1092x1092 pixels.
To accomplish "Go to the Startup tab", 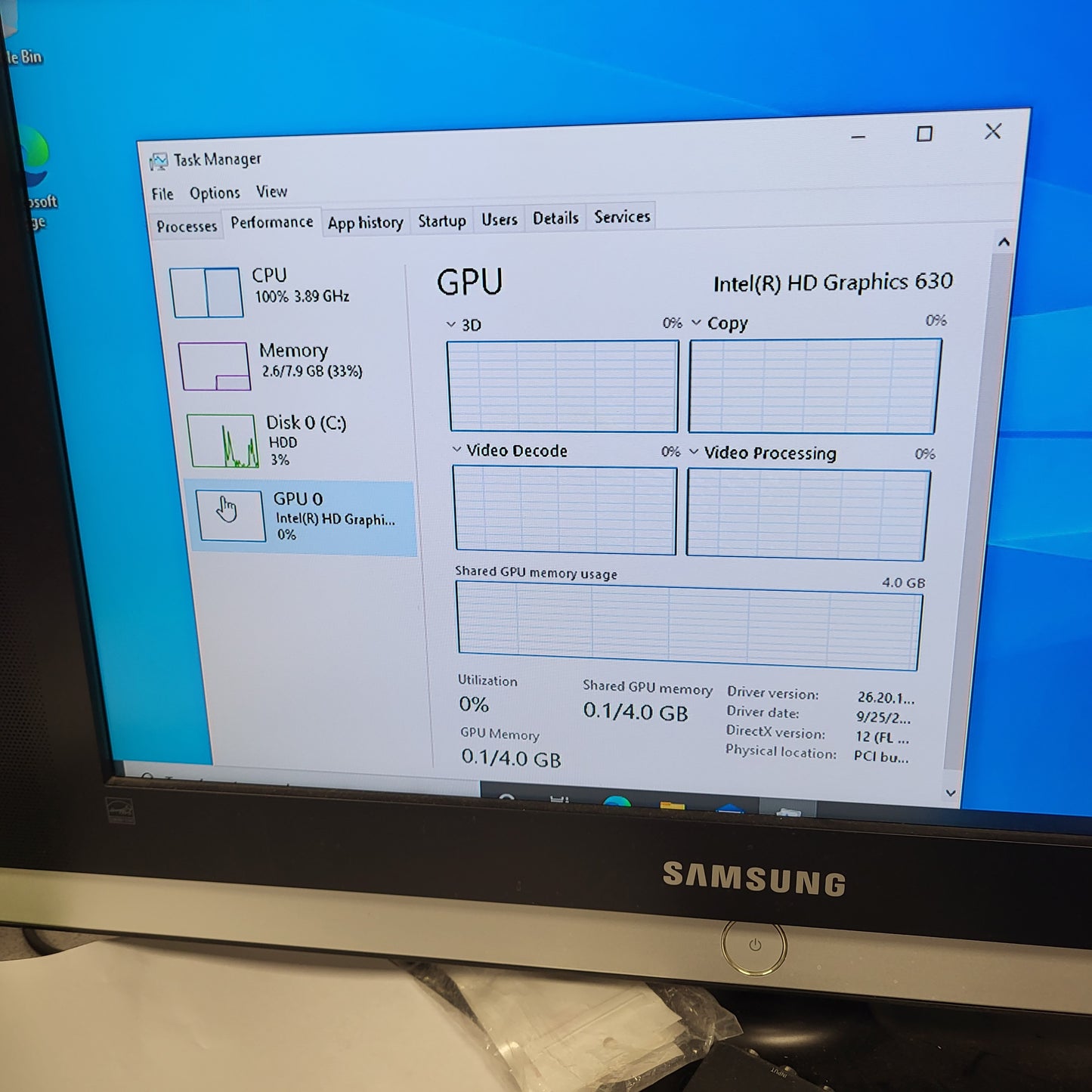I will coord(442,221).
